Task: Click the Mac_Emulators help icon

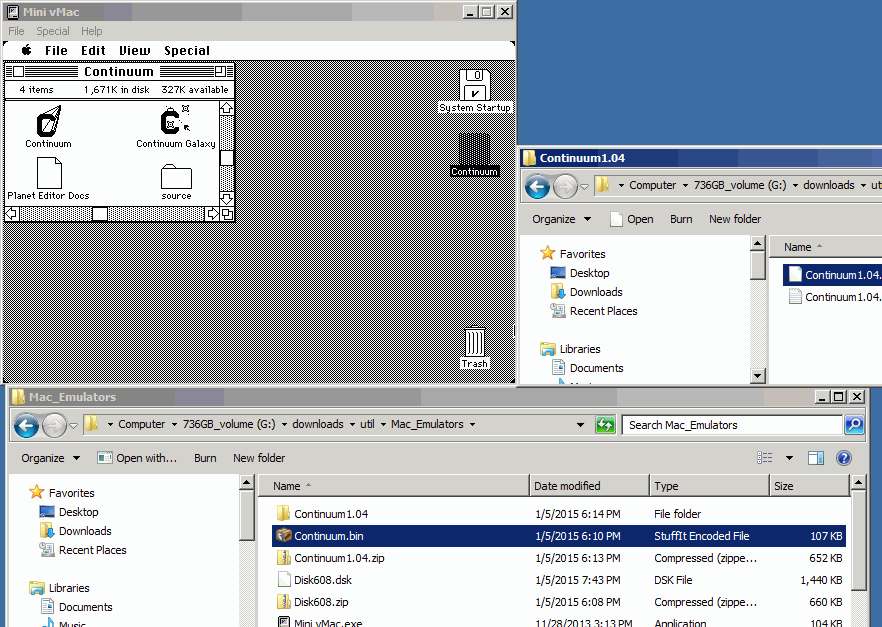Action: pos(844,458)
